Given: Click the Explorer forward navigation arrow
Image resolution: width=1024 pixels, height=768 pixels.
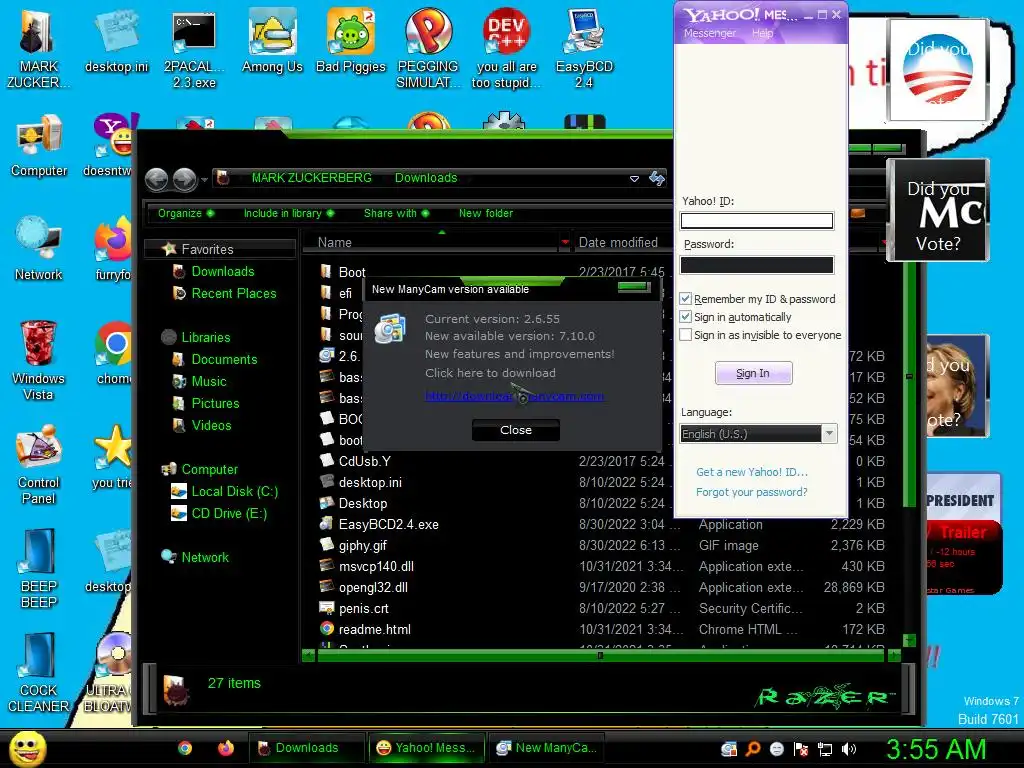Looking at the screenshot, I should coord(184,179).
